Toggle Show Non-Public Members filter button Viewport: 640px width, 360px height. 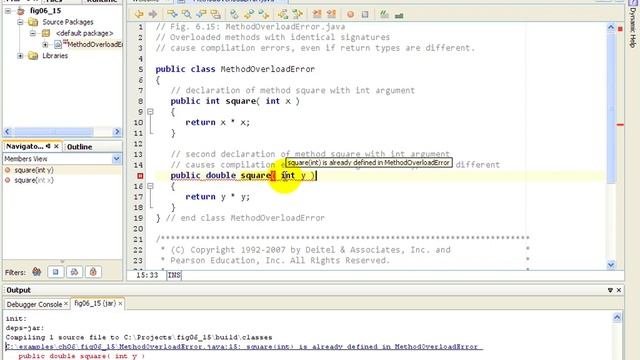93,272
